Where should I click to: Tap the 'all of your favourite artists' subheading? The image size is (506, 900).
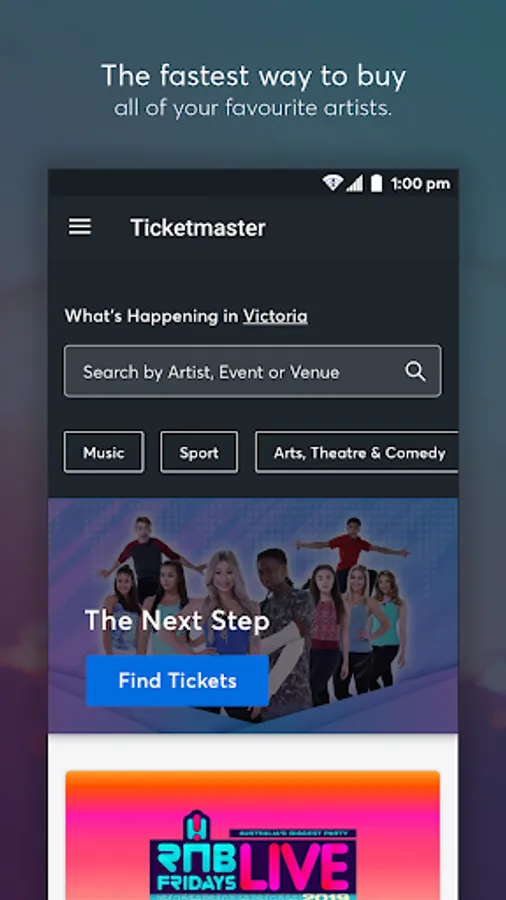pos(253,108)
